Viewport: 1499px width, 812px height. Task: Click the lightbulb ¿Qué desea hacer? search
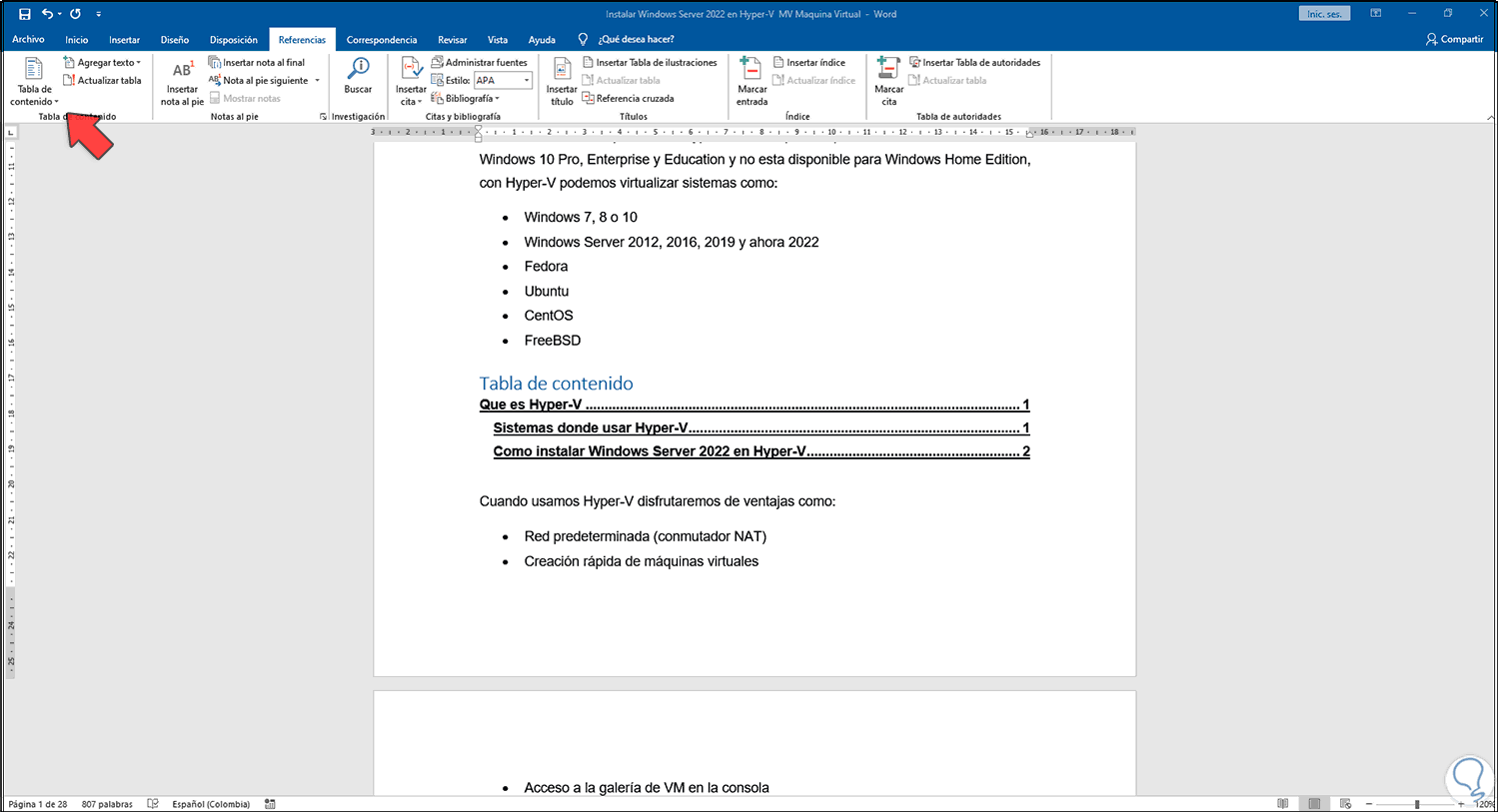coord(627,39)
